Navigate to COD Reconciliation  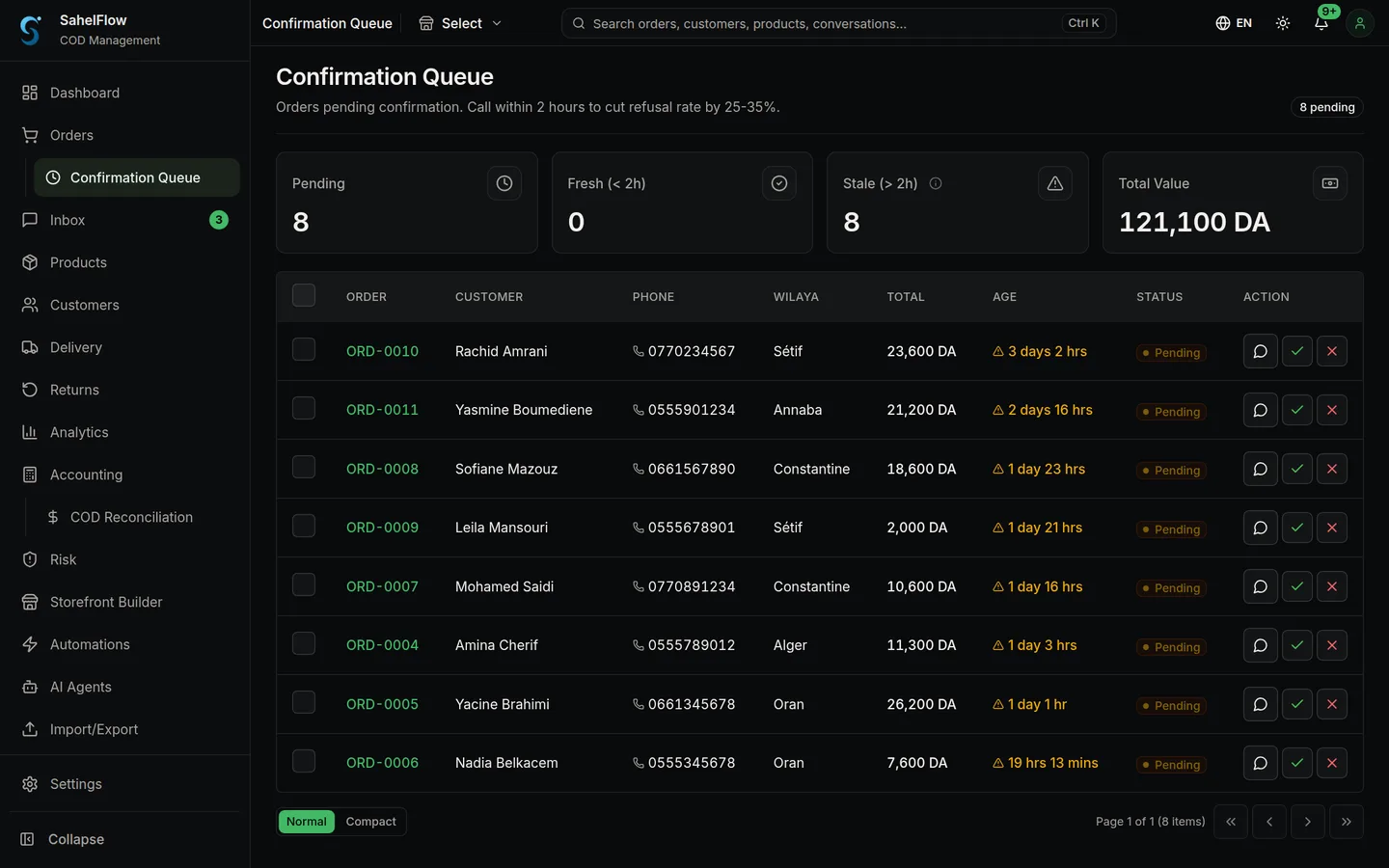[137, 517]
